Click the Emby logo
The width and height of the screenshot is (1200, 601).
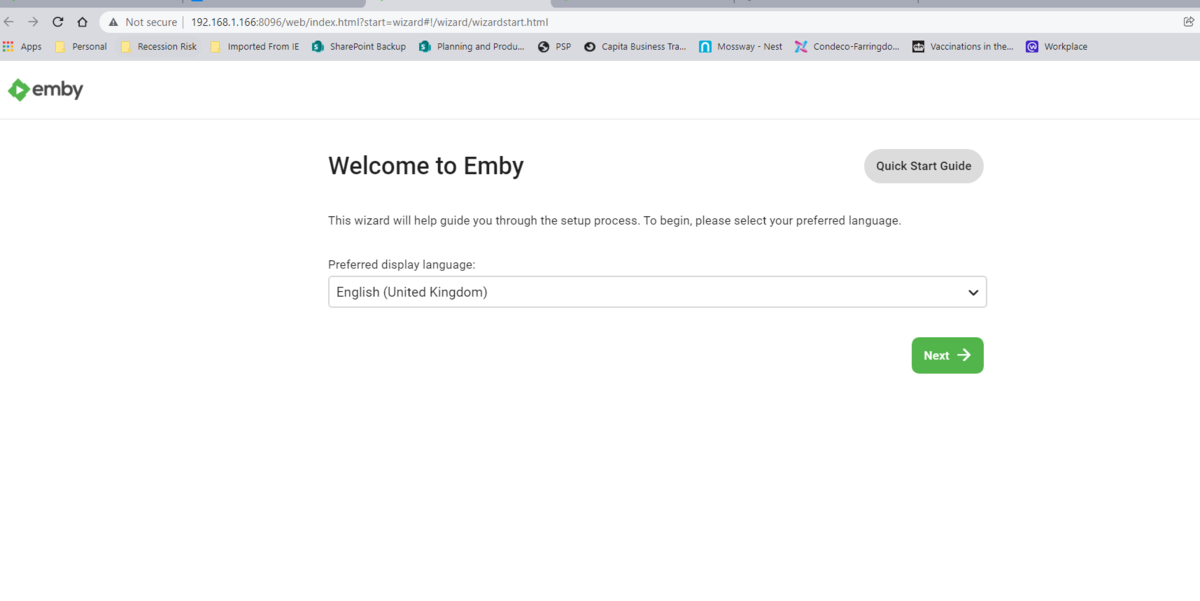tap(45, 90)
